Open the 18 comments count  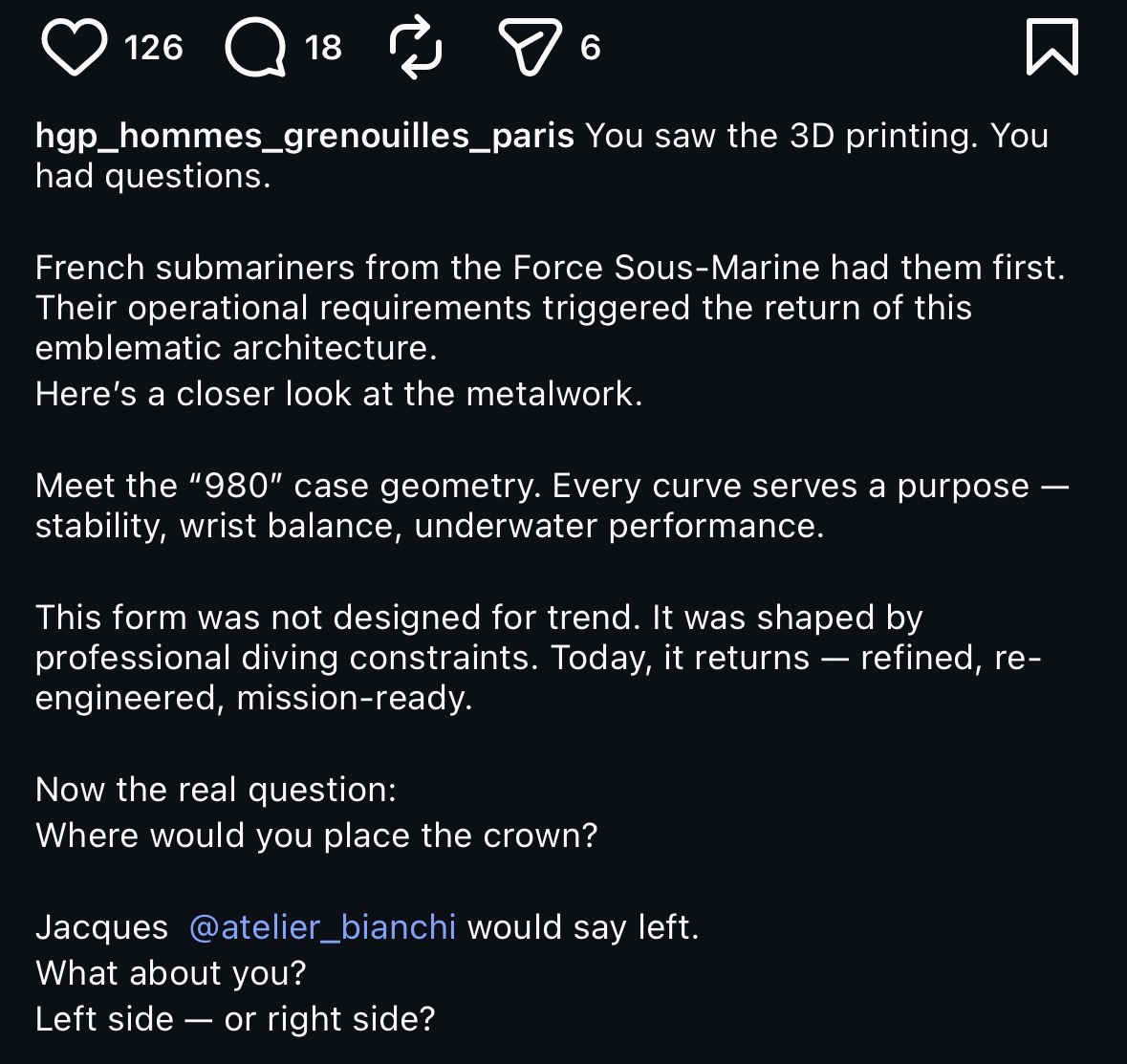pyautogui.click(x=323, y=48)
